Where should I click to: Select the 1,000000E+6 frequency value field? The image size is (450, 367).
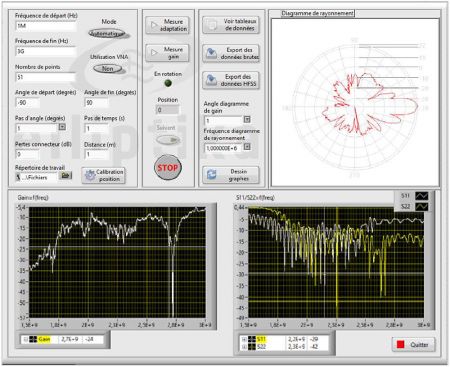pyautogui.click(x=223, y=148)
